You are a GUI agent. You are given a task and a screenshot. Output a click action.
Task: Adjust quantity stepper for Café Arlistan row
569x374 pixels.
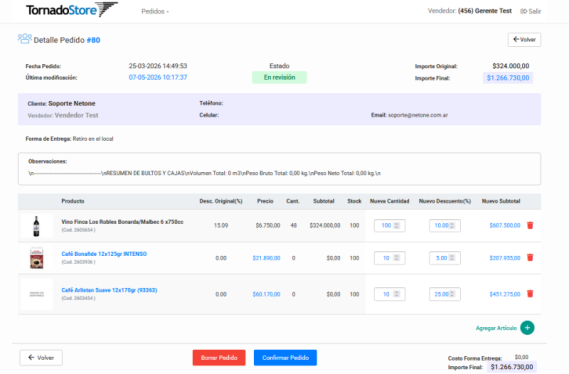(x=397, y=294)
